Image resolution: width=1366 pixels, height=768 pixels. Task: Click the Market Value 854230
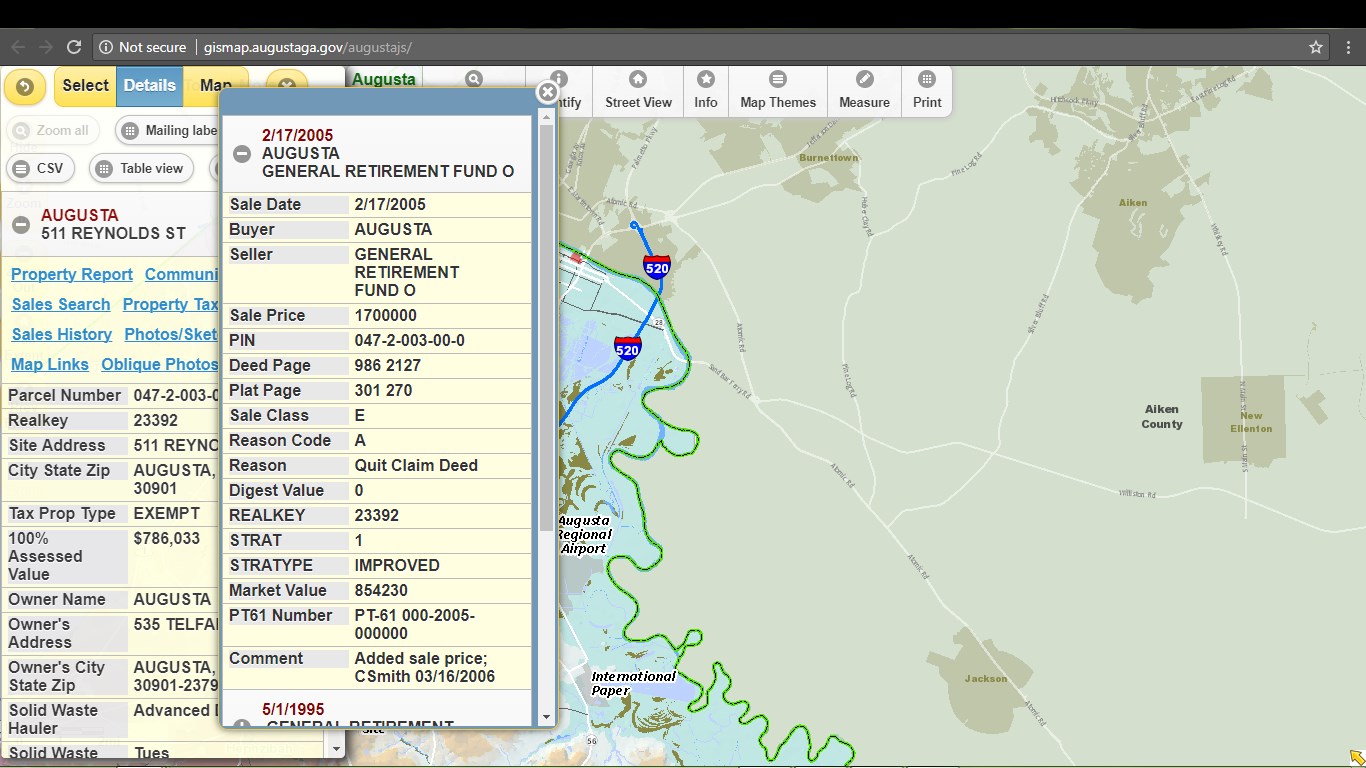[381, 590]
